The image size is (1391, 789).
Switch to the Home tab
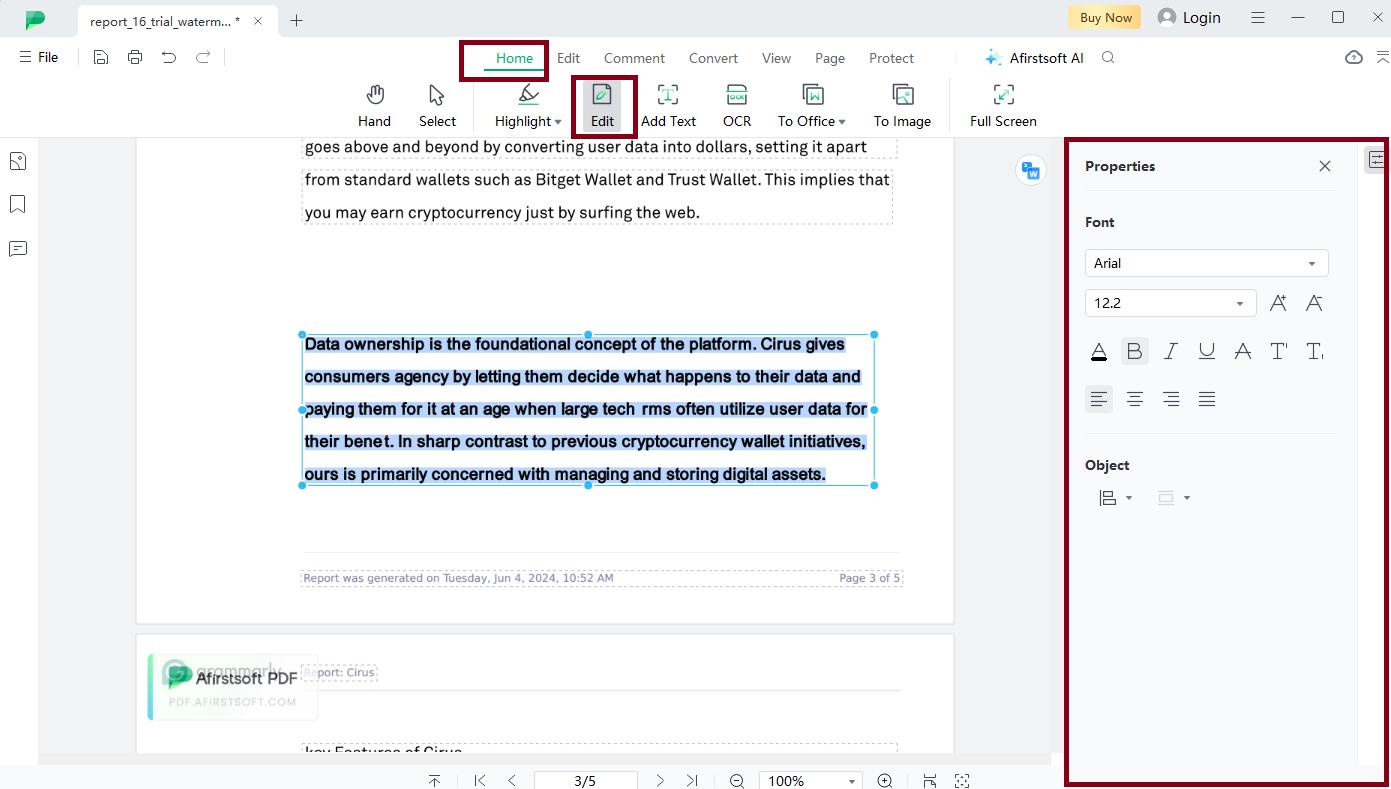coord(514,58)
